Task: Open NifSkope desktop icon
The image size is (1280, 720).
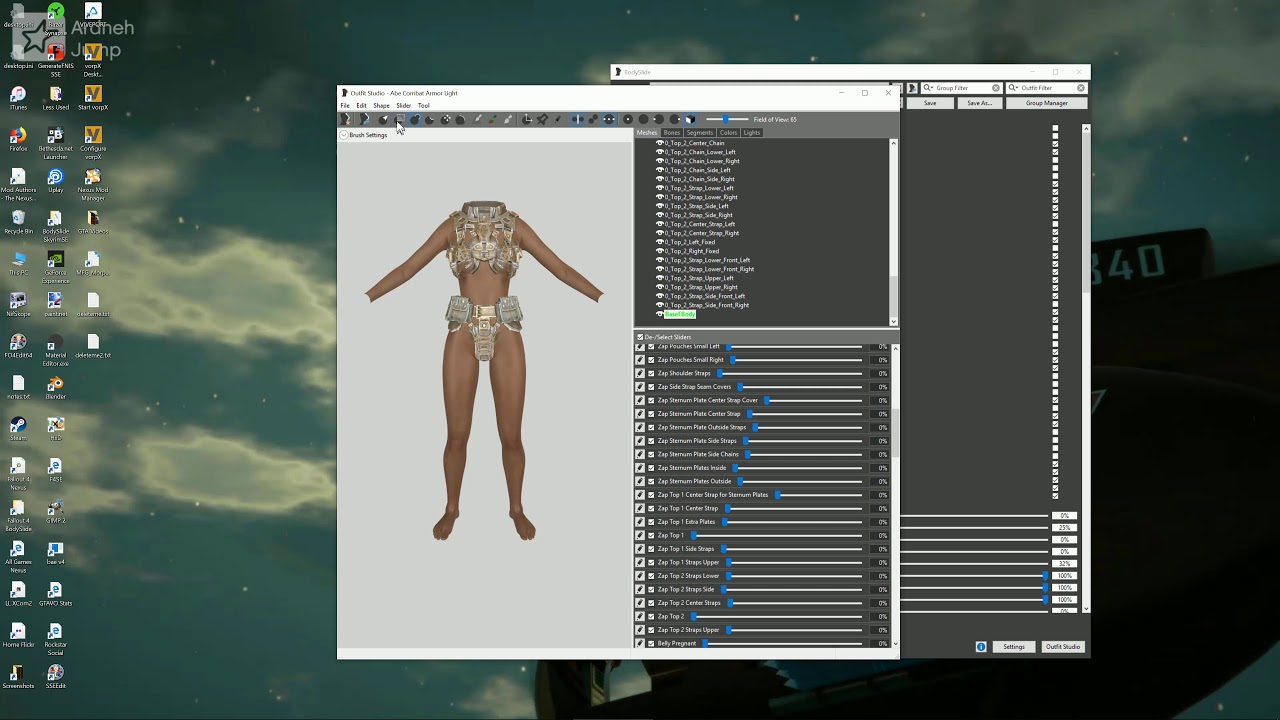Action: coord(18,304)
